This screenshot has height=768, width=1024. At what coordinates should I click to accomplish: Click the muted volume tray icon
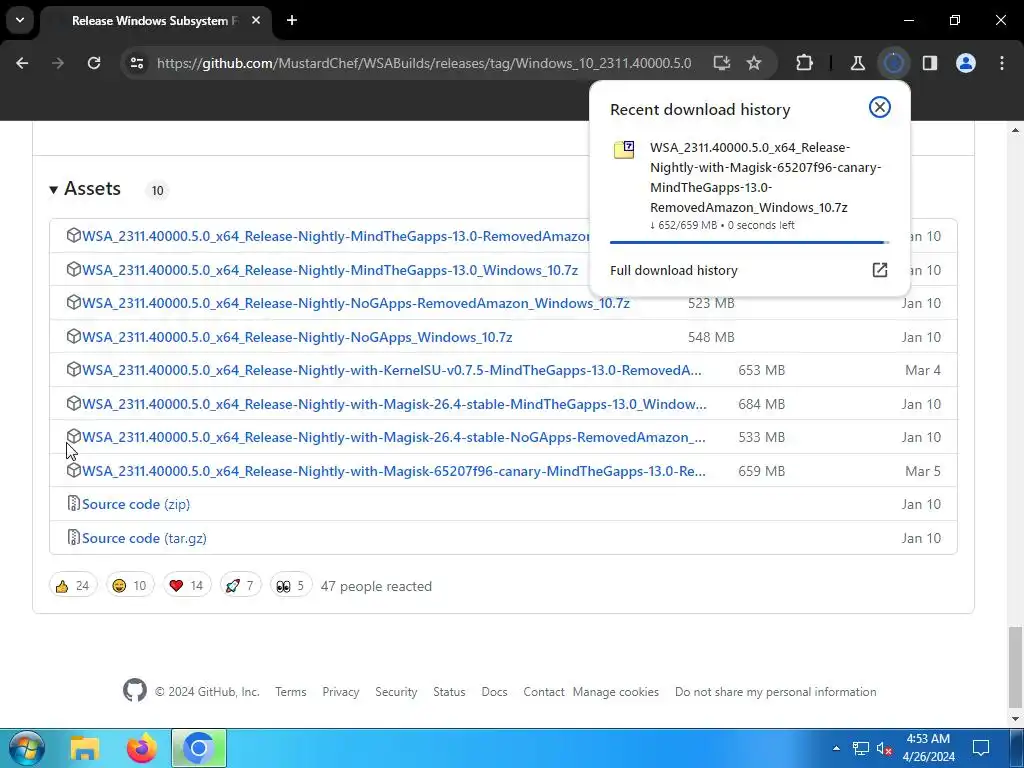click(x=884, y=748)
